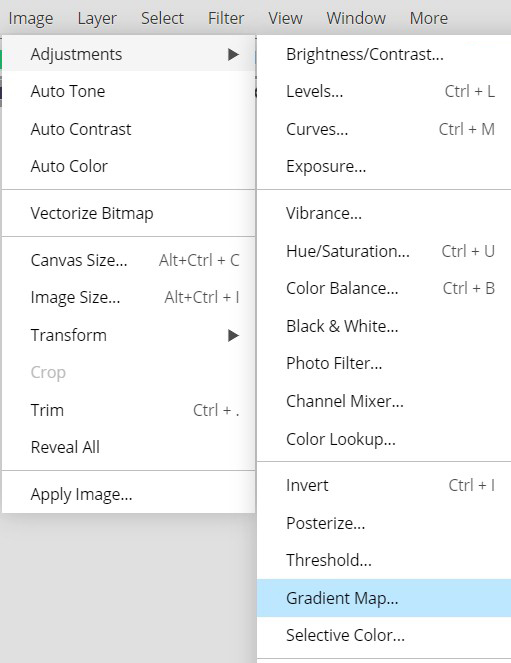Expand the Transform submenu arrow

tap(233, 335)
